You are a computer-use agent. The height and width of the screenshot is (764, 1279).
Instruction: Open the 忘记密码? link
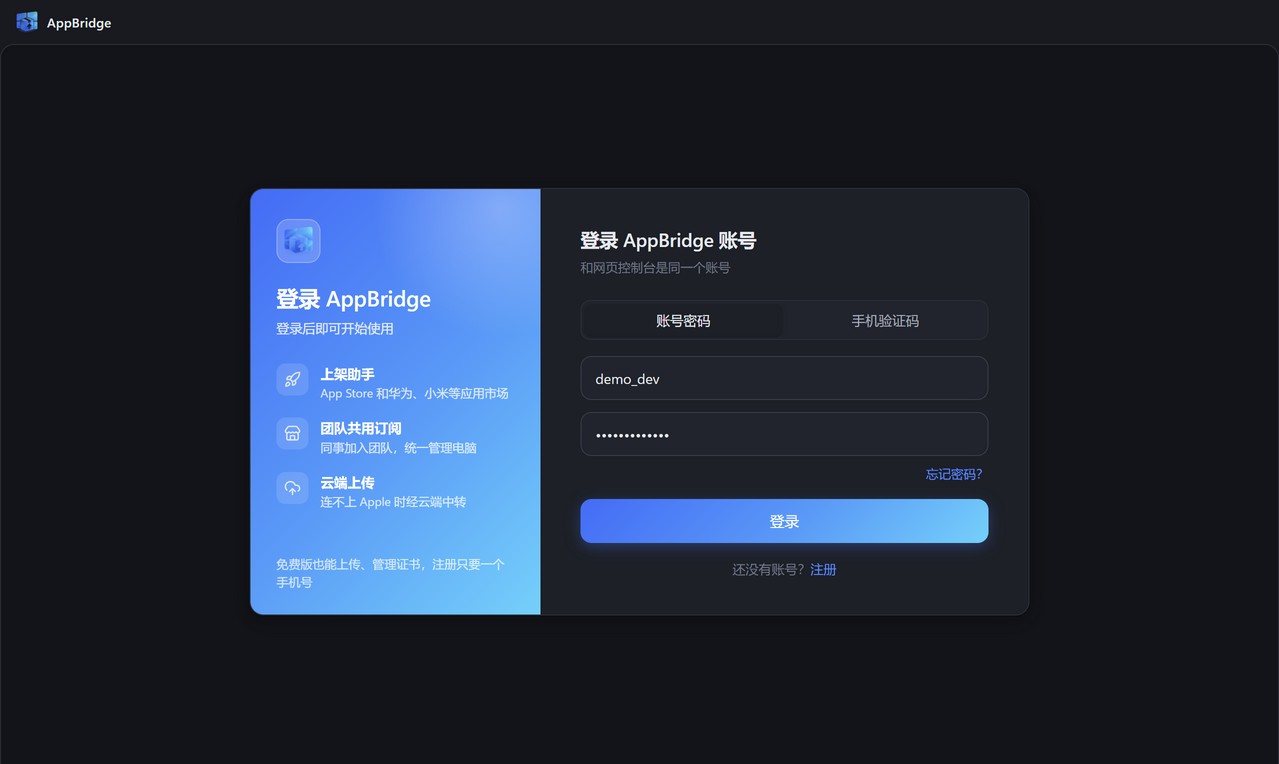954,474
